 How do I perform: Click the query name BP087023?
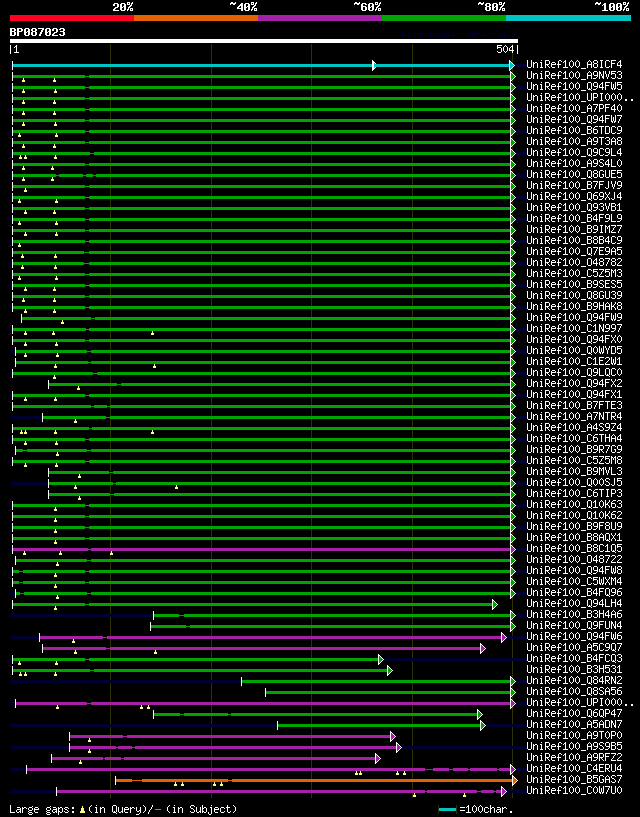tap(38, 32)
